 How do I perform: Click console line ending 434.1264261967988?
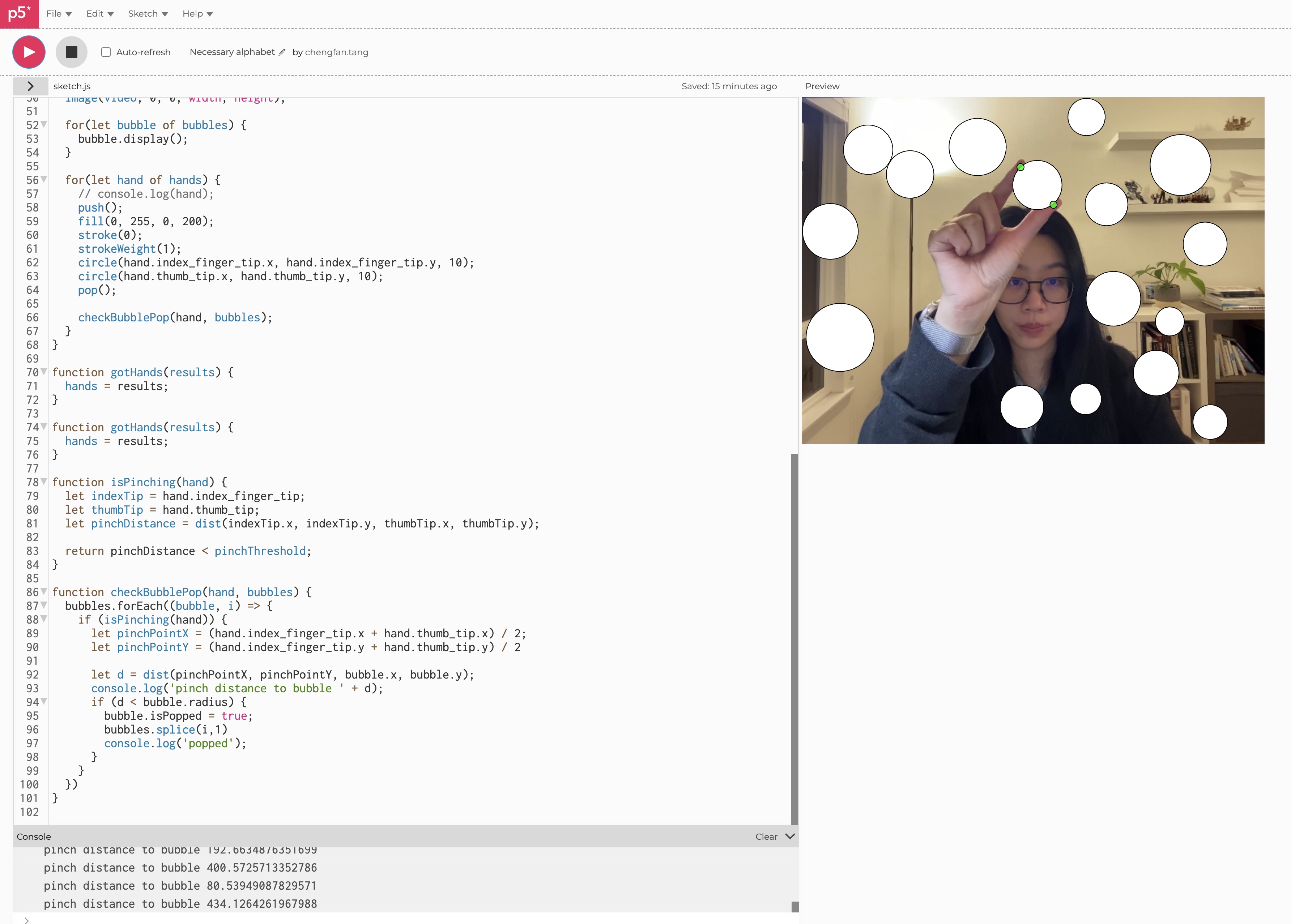[x=180, y=904]
